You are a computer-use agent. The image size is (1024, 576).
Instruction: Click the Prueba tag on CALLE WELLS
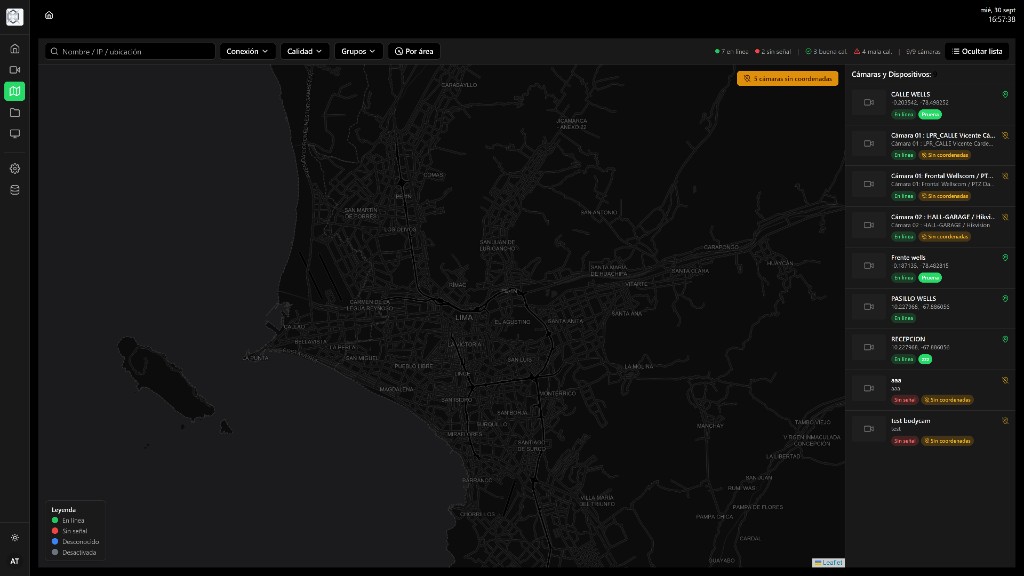click(x=930, y=114)
